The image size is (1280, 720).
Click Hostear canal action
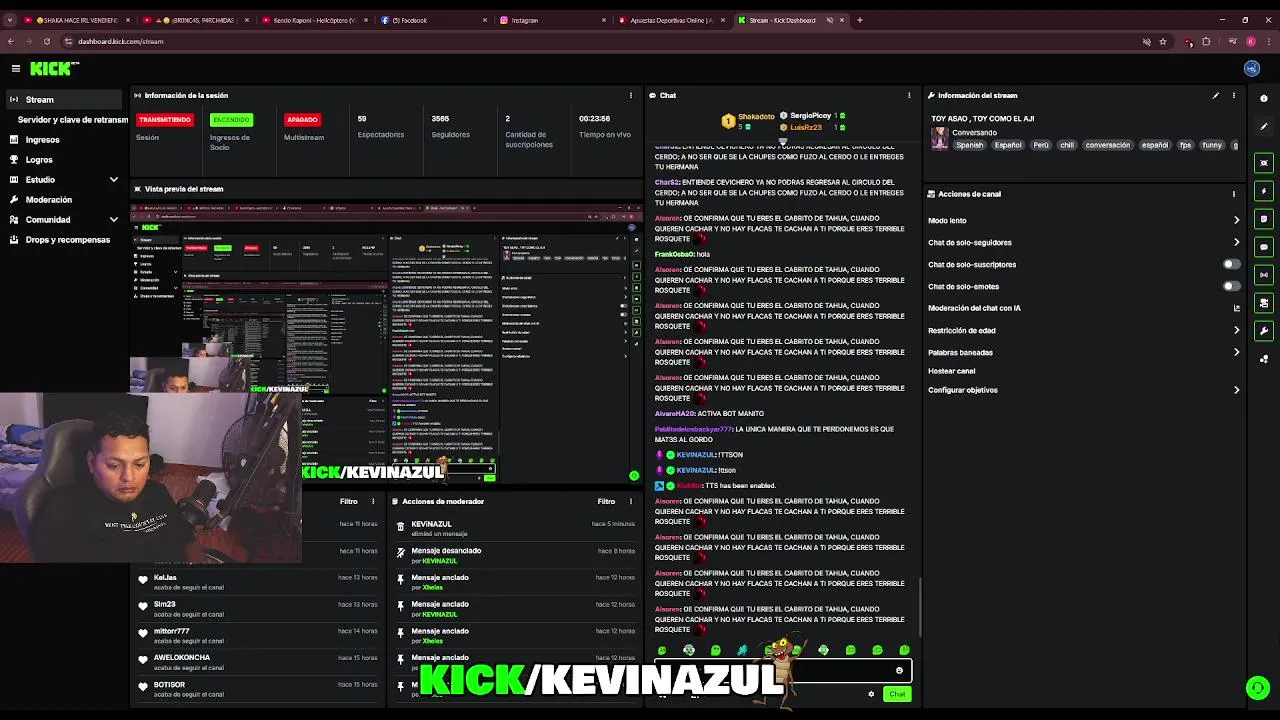click(x=951, y=371)
